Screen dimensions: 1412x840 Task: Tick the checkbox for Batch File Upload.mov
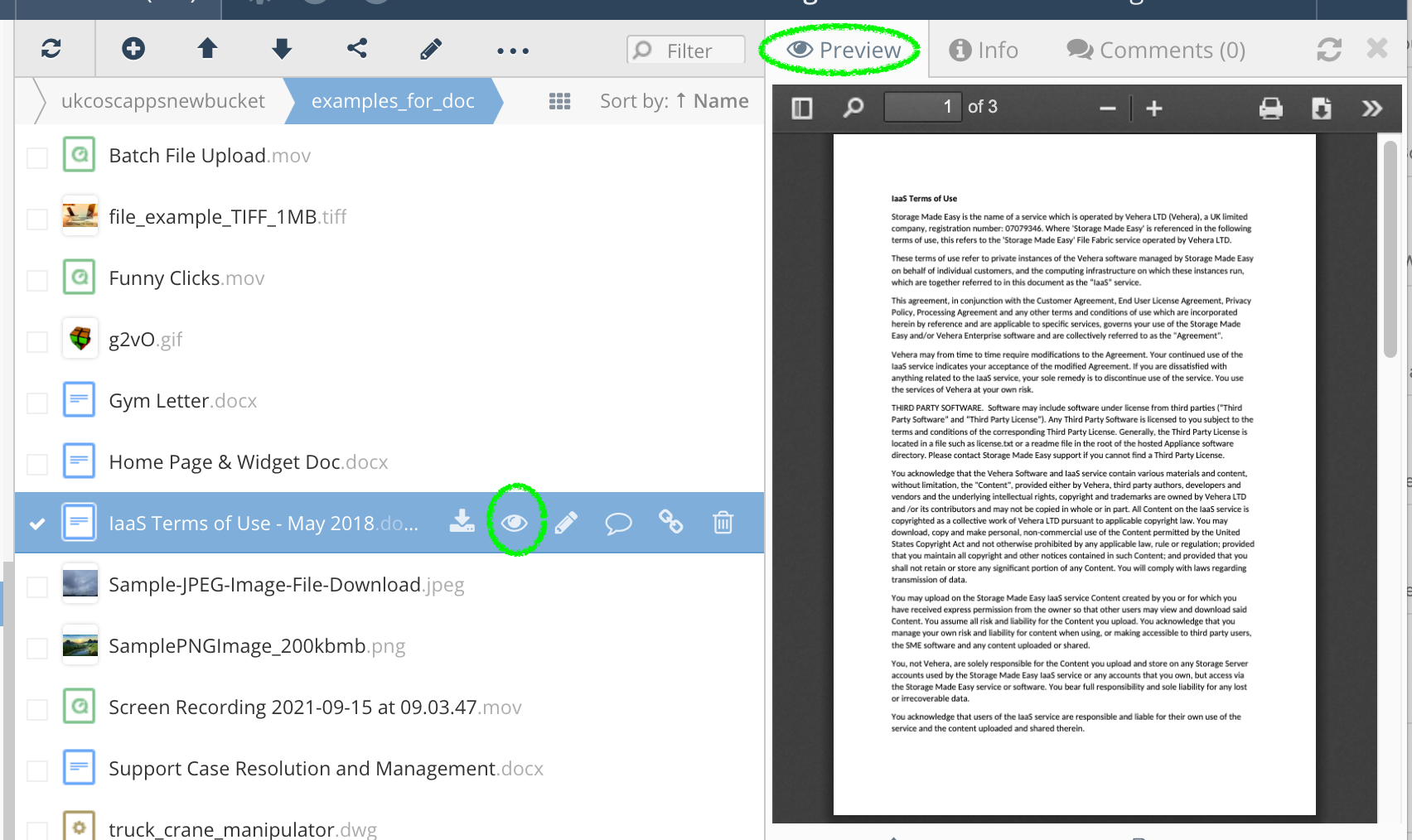click(x=37, y=157)
